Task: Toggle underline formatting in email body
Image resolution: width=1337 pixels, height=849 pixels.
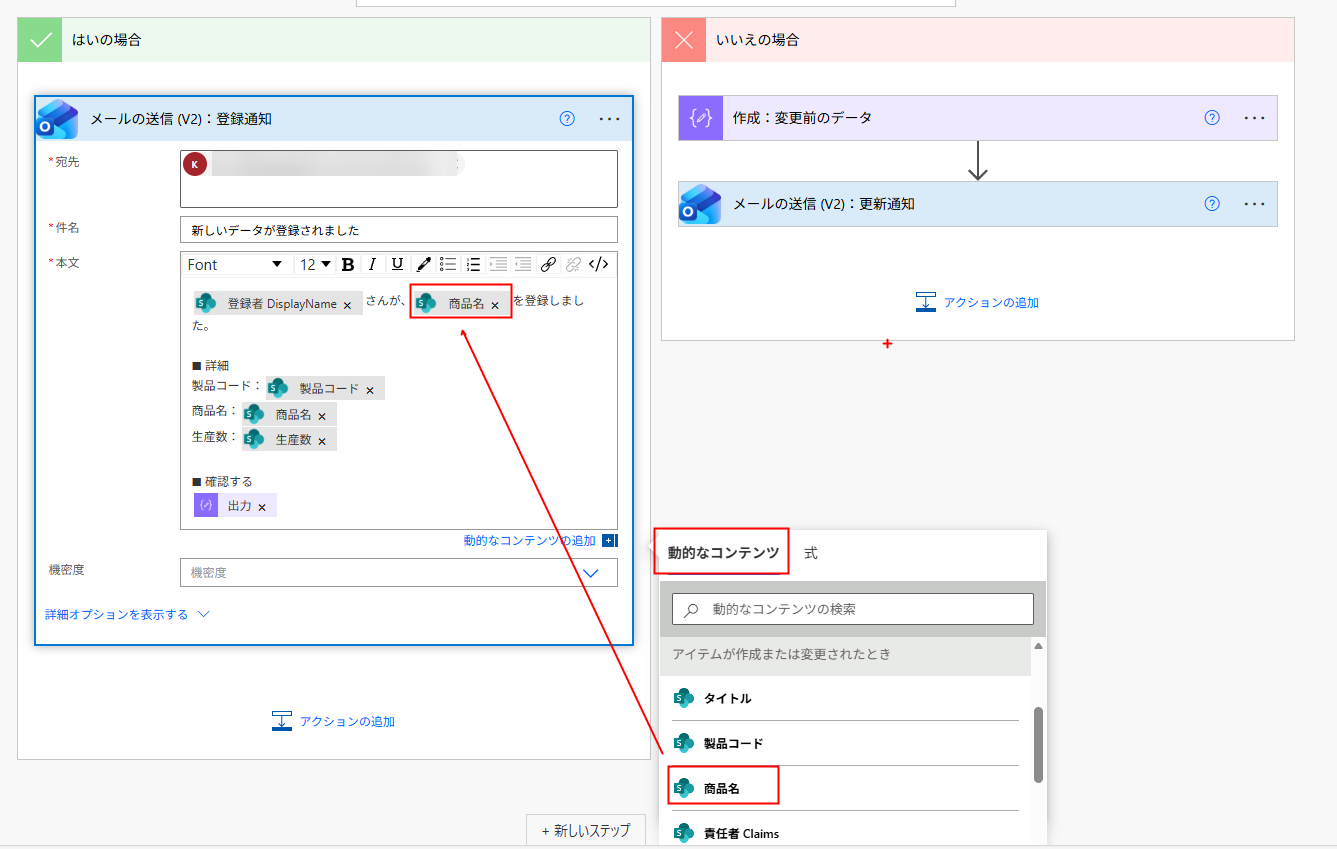Action: 397,265
